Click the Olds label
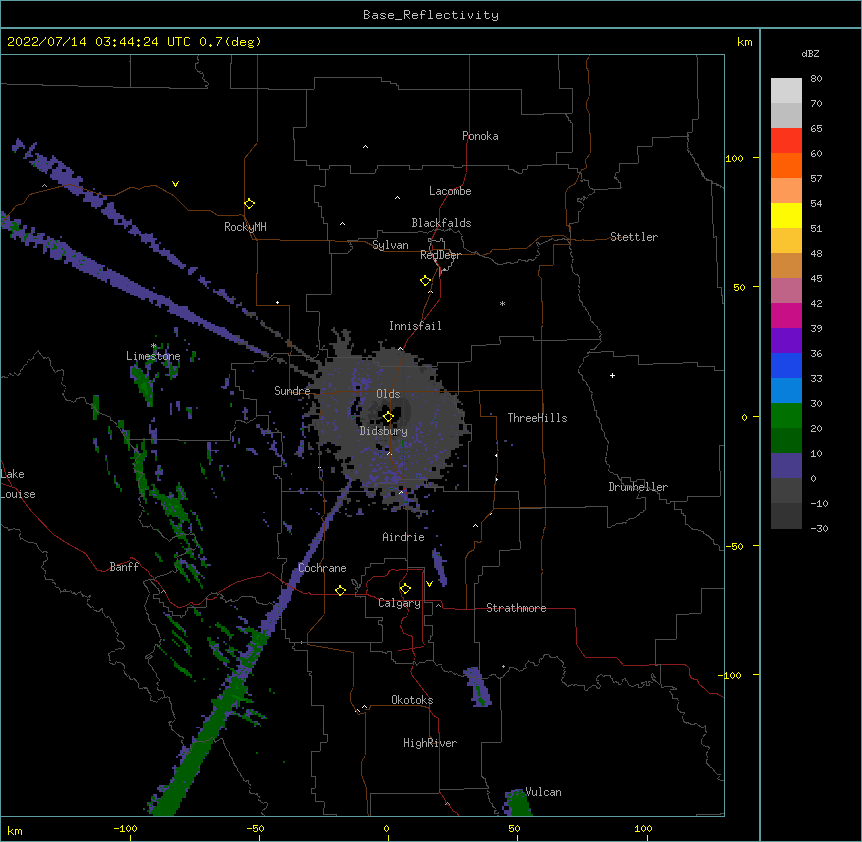The width and height of the screenshot is (862, 842). tap(388, 394)
